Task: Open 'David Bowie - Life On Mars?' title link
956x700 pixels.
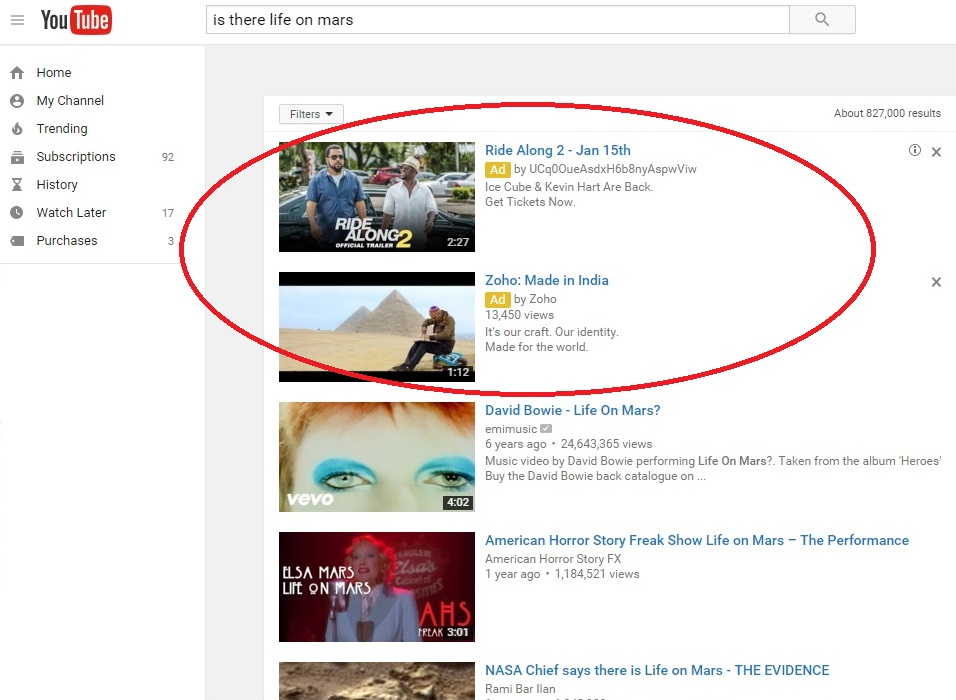Action: click(x=573, y=410)
